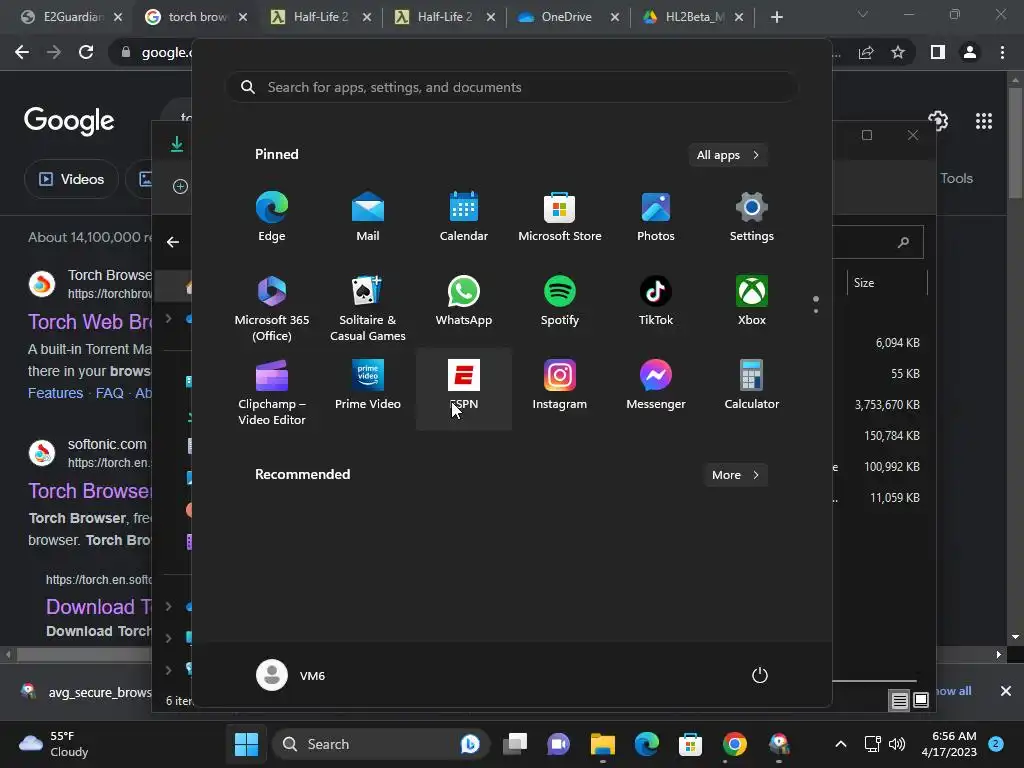
Task: Click the Start menu search field
Action: (511, 87)
